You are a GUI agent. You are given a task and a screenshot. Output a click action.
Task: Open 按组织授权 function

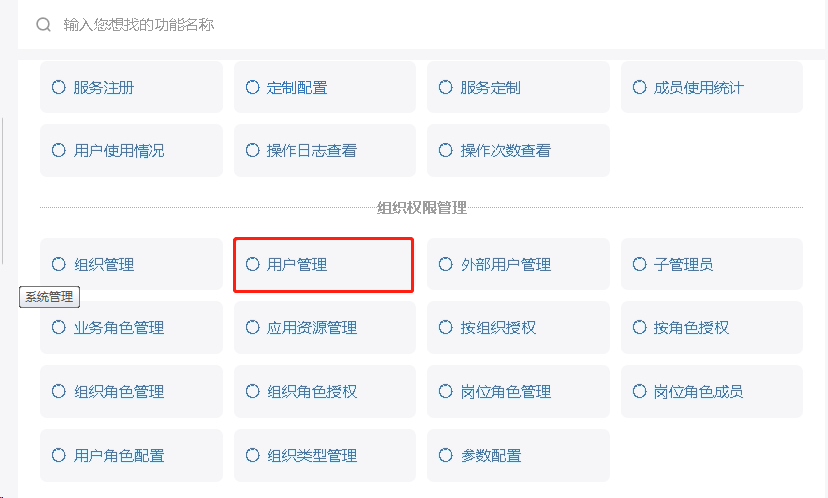(x=518, y=327)
